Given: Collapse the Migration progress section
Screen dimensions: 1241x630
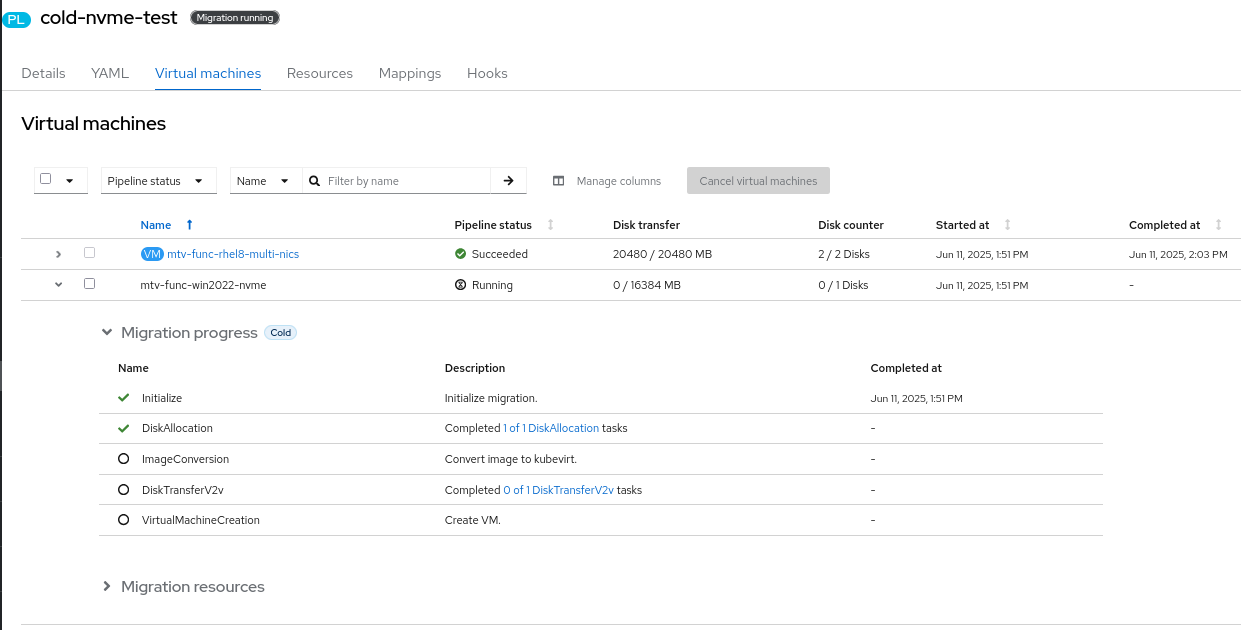Looking at the screenshot, I should coord(107,333).
